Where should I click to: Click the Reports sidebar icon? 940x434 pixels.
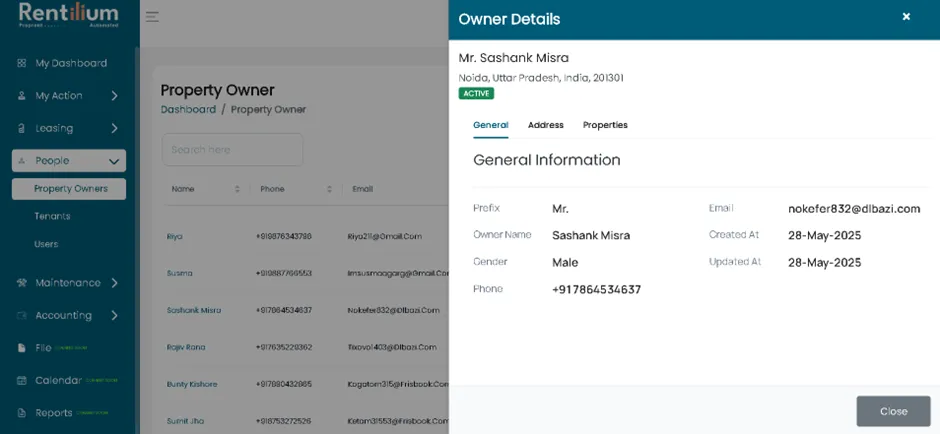[x=22, y=413]
